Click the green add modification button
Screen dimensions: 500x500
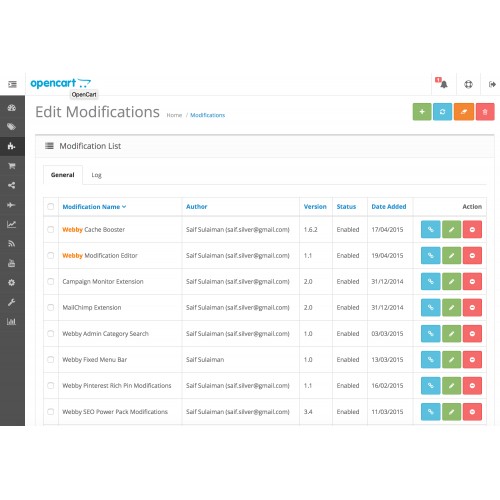(x=422, y=112)
